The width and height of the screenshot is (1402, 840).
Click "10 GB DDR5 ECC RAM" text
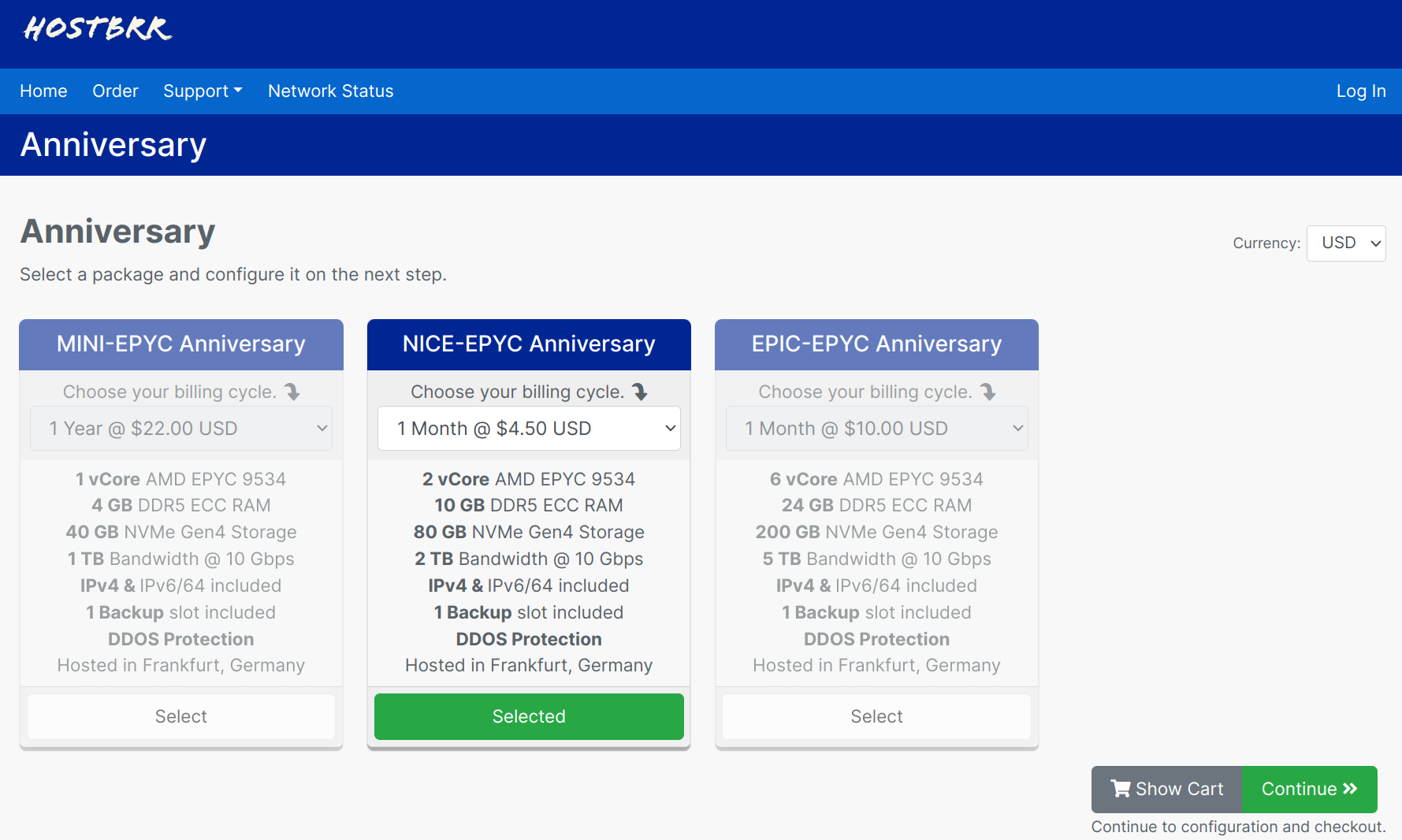(529, 505)
